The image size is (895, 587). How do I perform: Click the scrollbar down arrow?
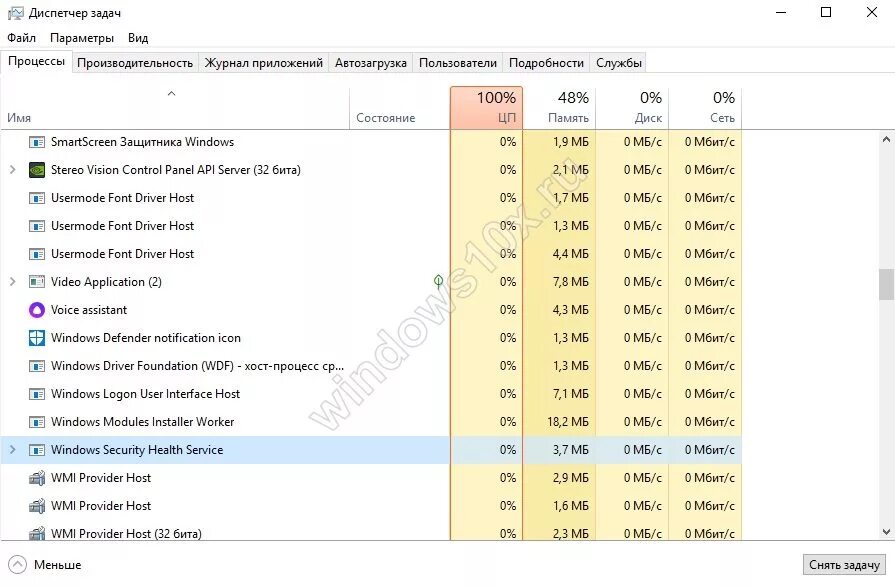886,532
